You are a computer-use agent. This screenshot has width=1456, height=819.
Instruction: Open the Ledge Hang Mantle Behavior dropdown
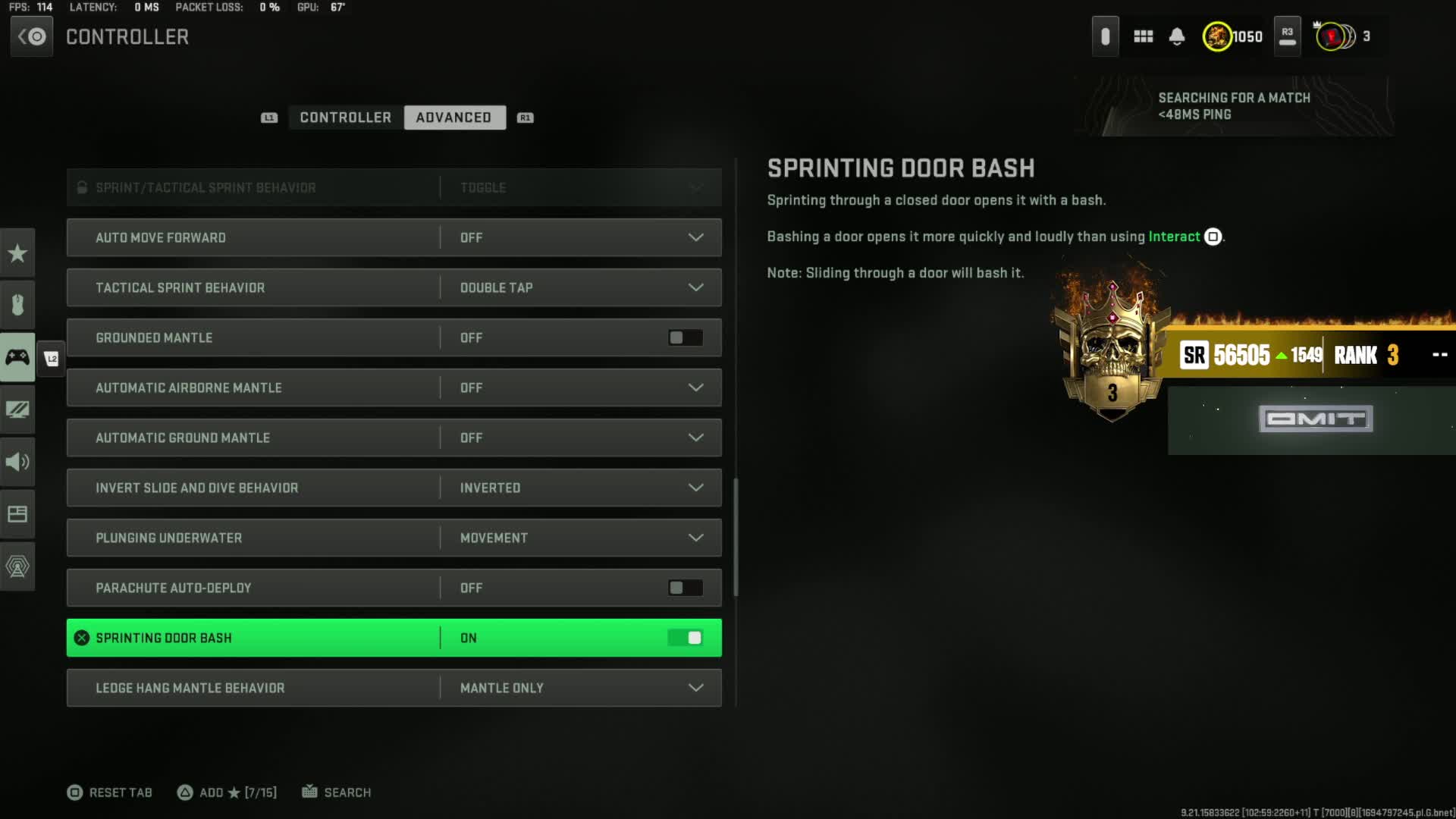pyautogui.click(x=394, y=688)
